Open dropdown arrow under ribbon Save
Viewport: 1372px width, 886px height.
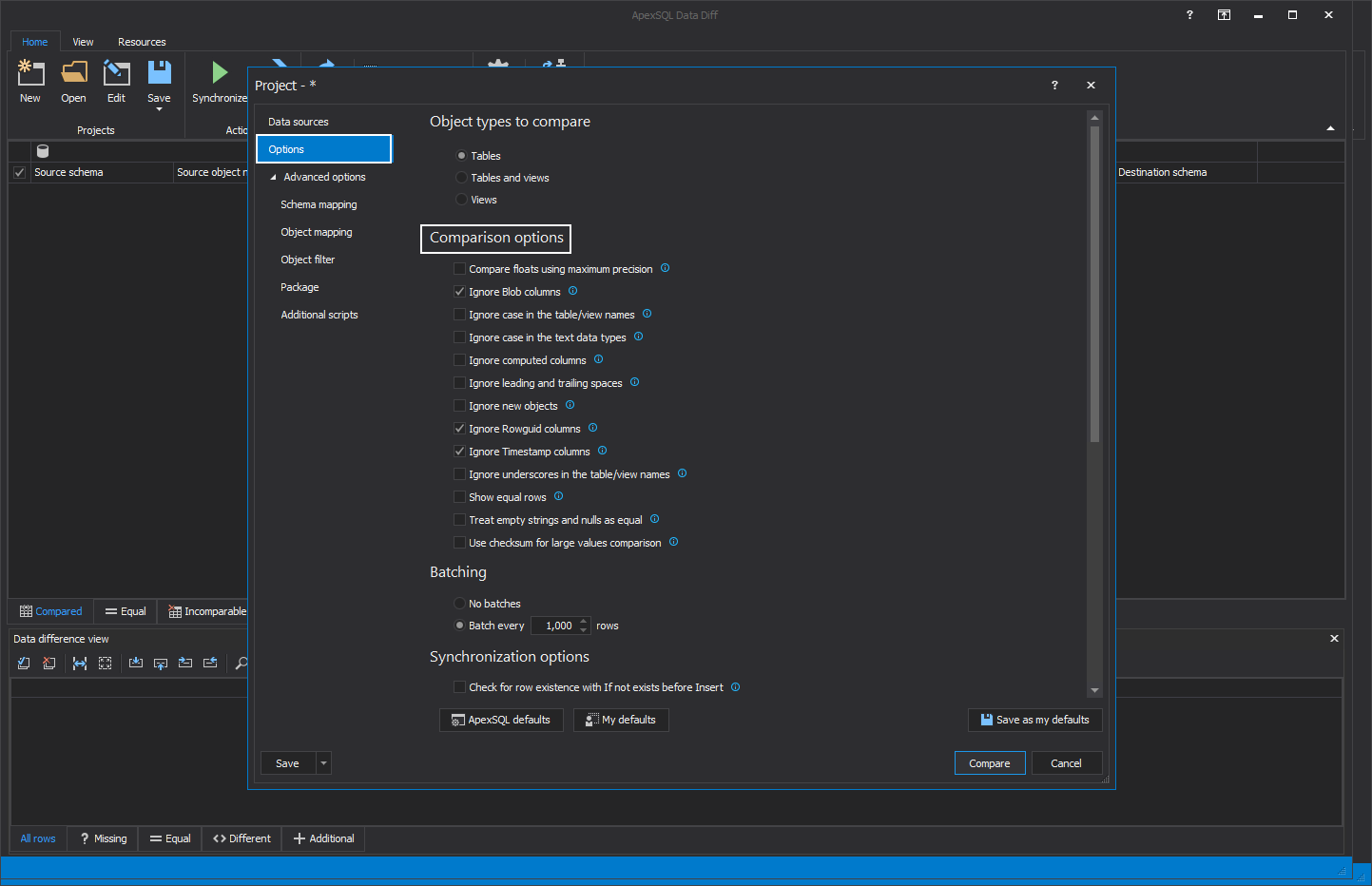click(x=159, y=109)
